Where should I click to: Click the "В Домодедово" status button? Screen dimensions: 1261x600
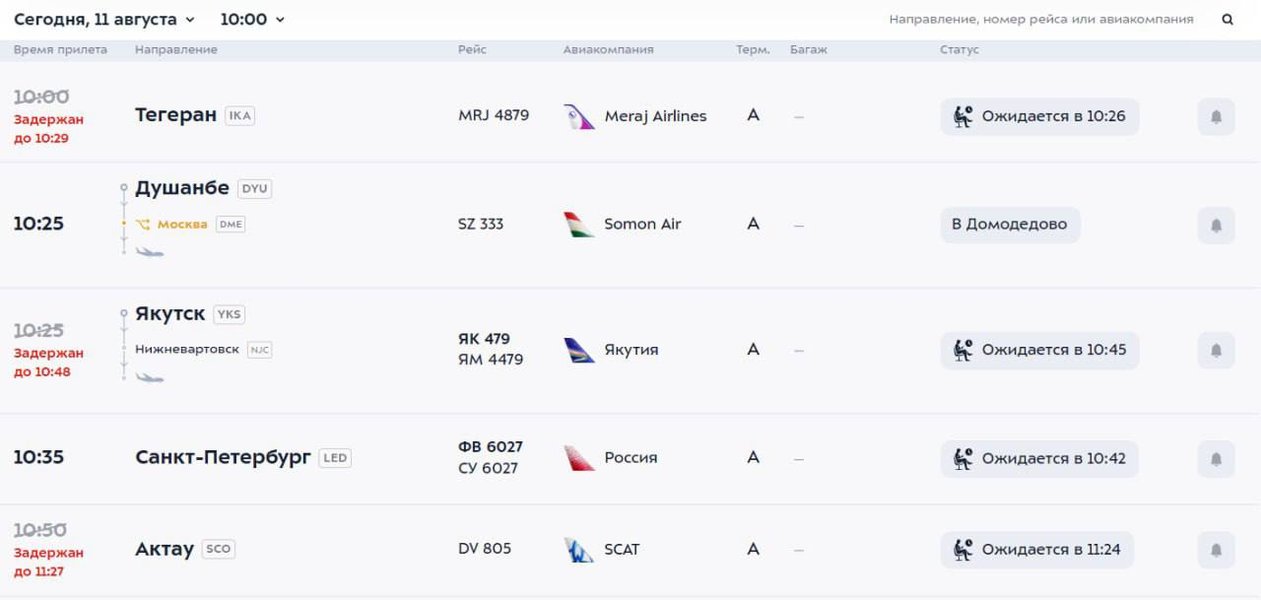1009,224
